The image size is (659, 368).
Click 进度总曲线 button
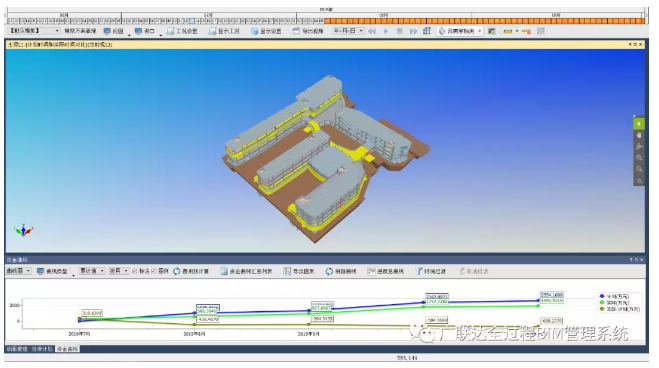pos(386,271)
